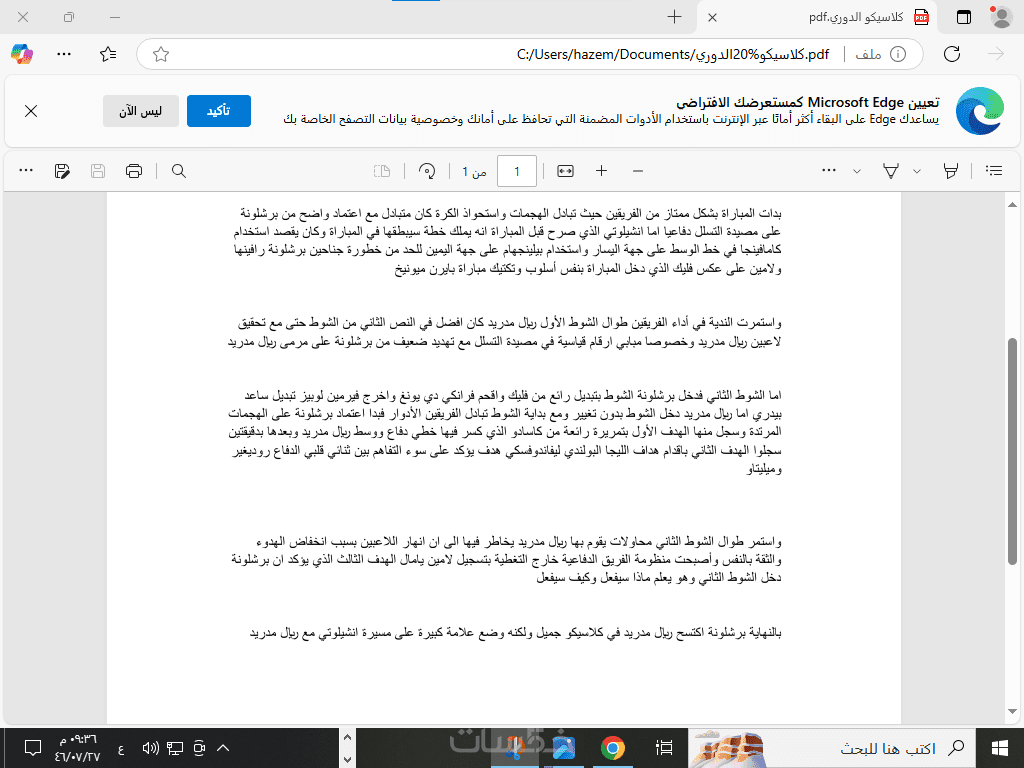Open the favorites list
Viewport: 1024px width, 768px height.
click(x=108, y=54)
